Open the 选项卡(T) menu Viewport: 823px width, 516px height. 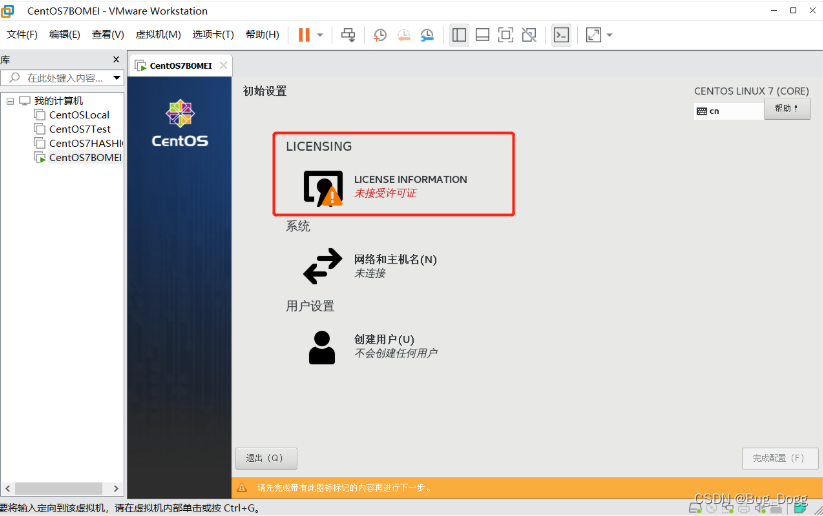tap(213, 35)
